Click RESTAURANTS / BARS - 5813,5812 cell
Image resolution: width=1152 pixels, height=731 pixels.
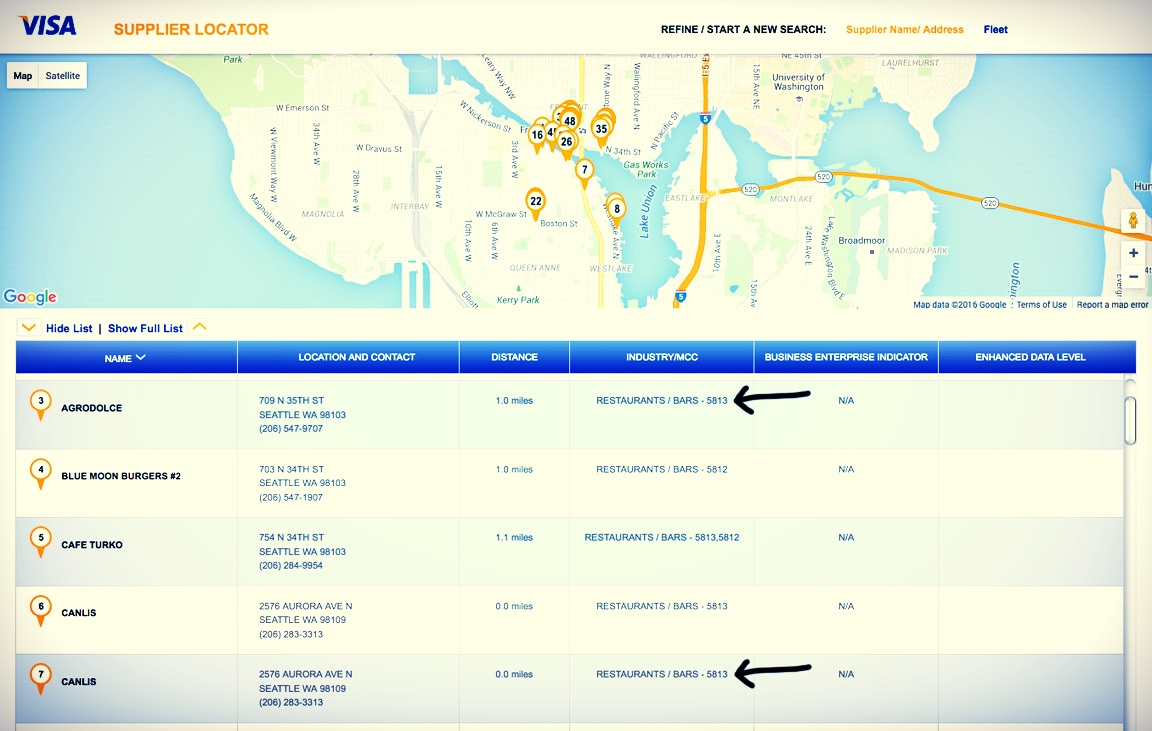click(662, 537)
